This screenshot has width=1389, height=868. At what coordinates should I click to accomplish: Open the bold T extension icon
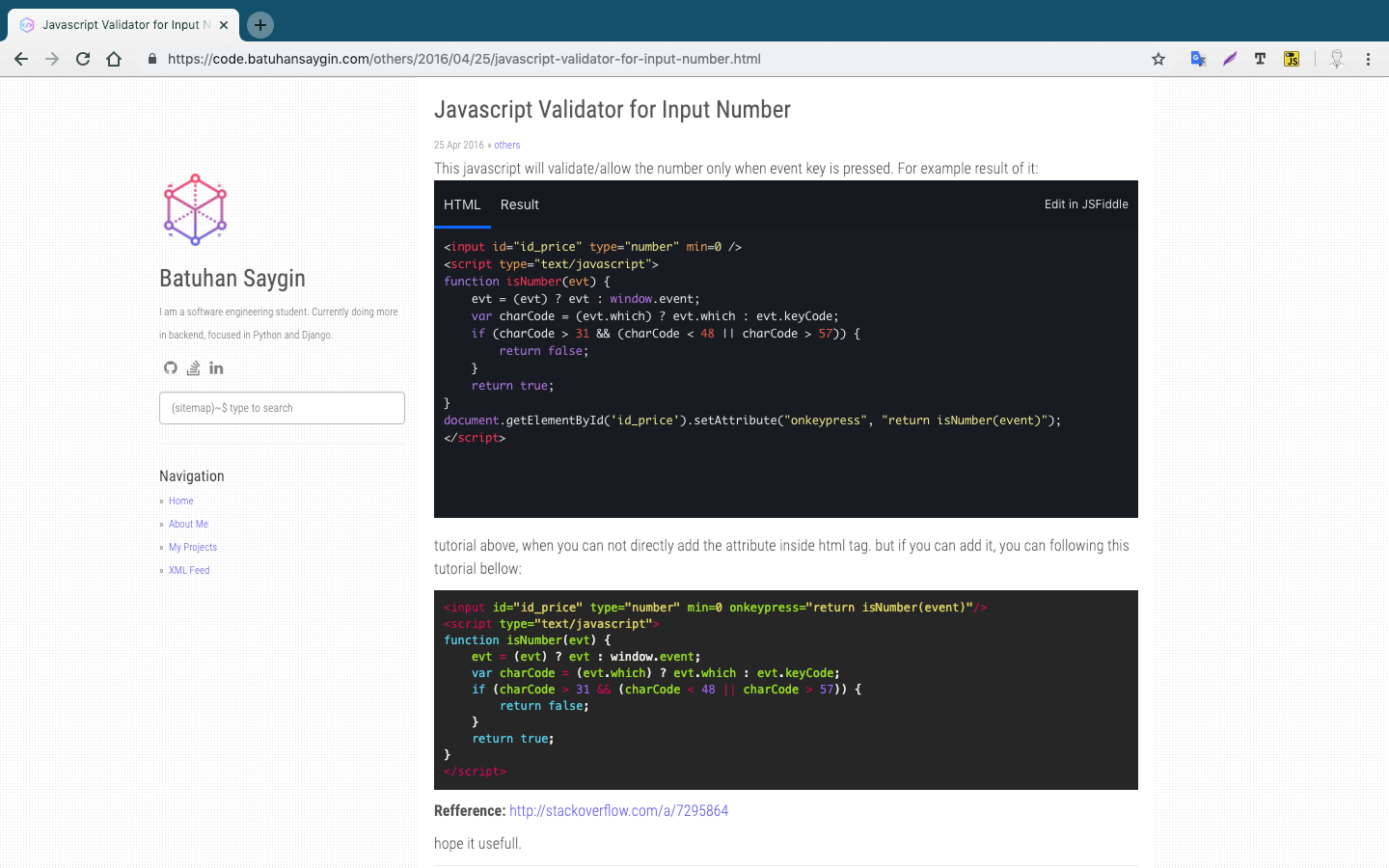click(1260, 59)
